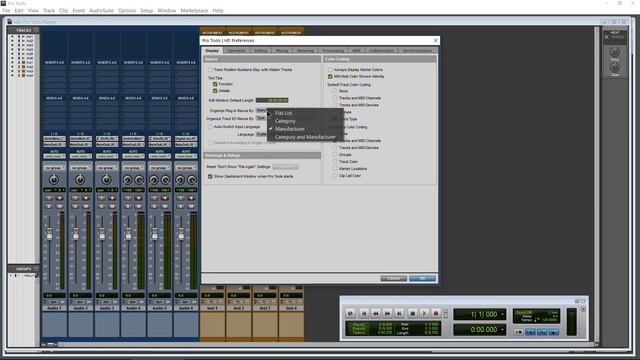Open Audio 5 group assignment selector
Viewport: 640px width, 360px height.
[x=160, y=168]
